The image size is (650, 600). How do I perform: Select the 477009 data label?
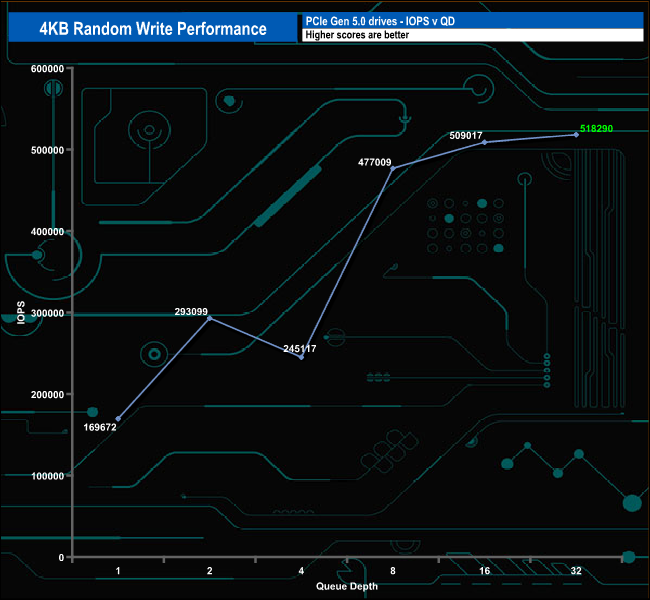tap(375, 162)
